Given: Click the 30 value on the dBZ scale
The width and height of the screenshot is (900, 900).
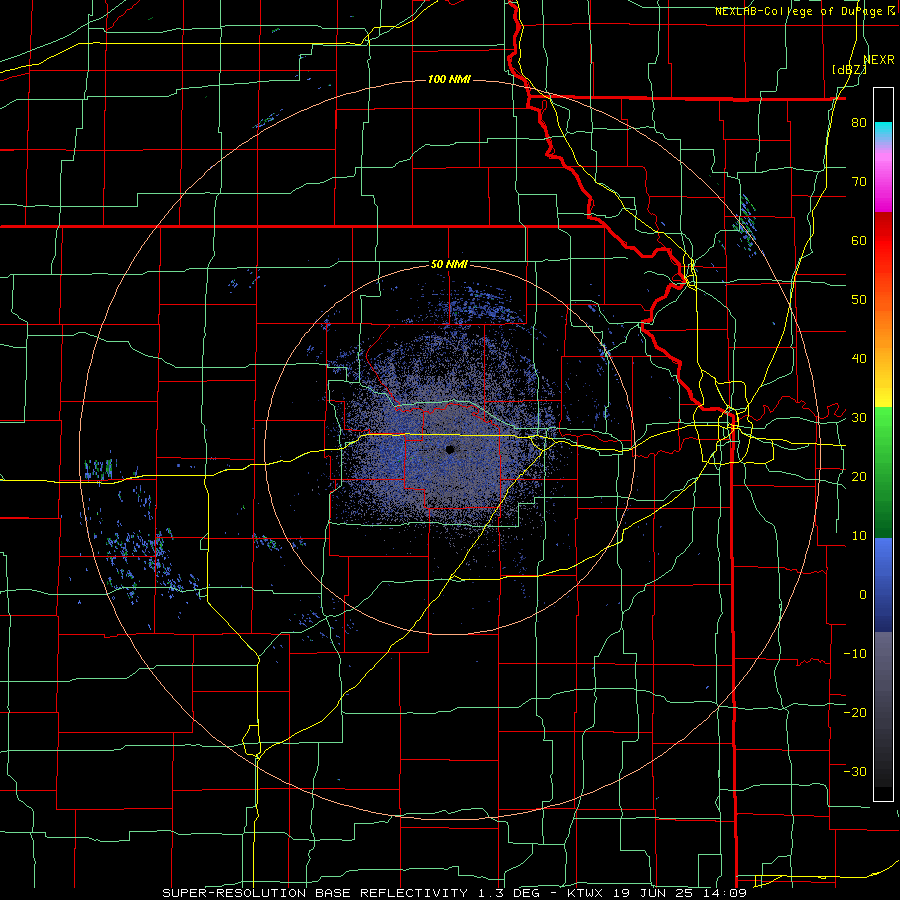Looking at the screenshot, I should coord(859,418).
